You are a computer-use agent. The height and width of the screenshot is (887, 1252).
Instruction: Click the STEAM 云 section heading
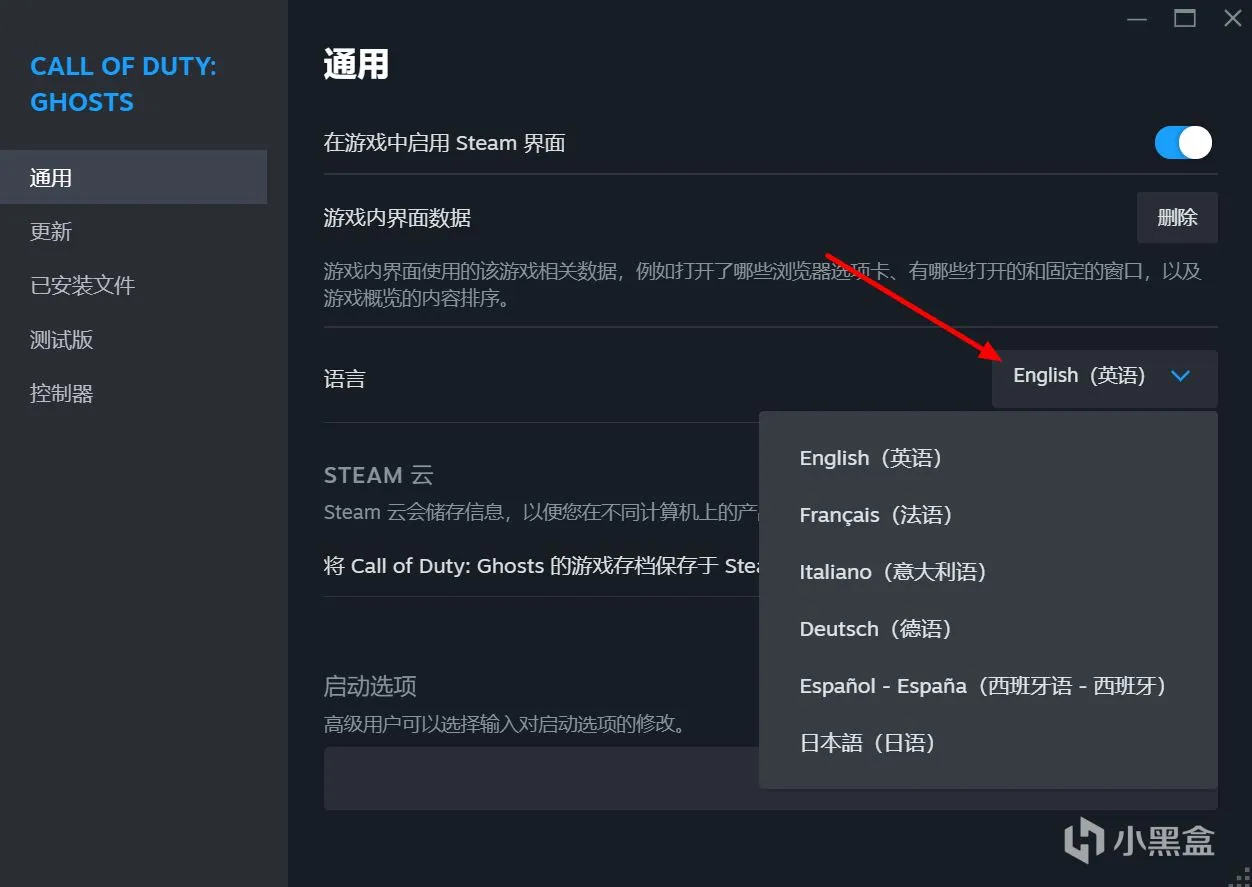378,475
